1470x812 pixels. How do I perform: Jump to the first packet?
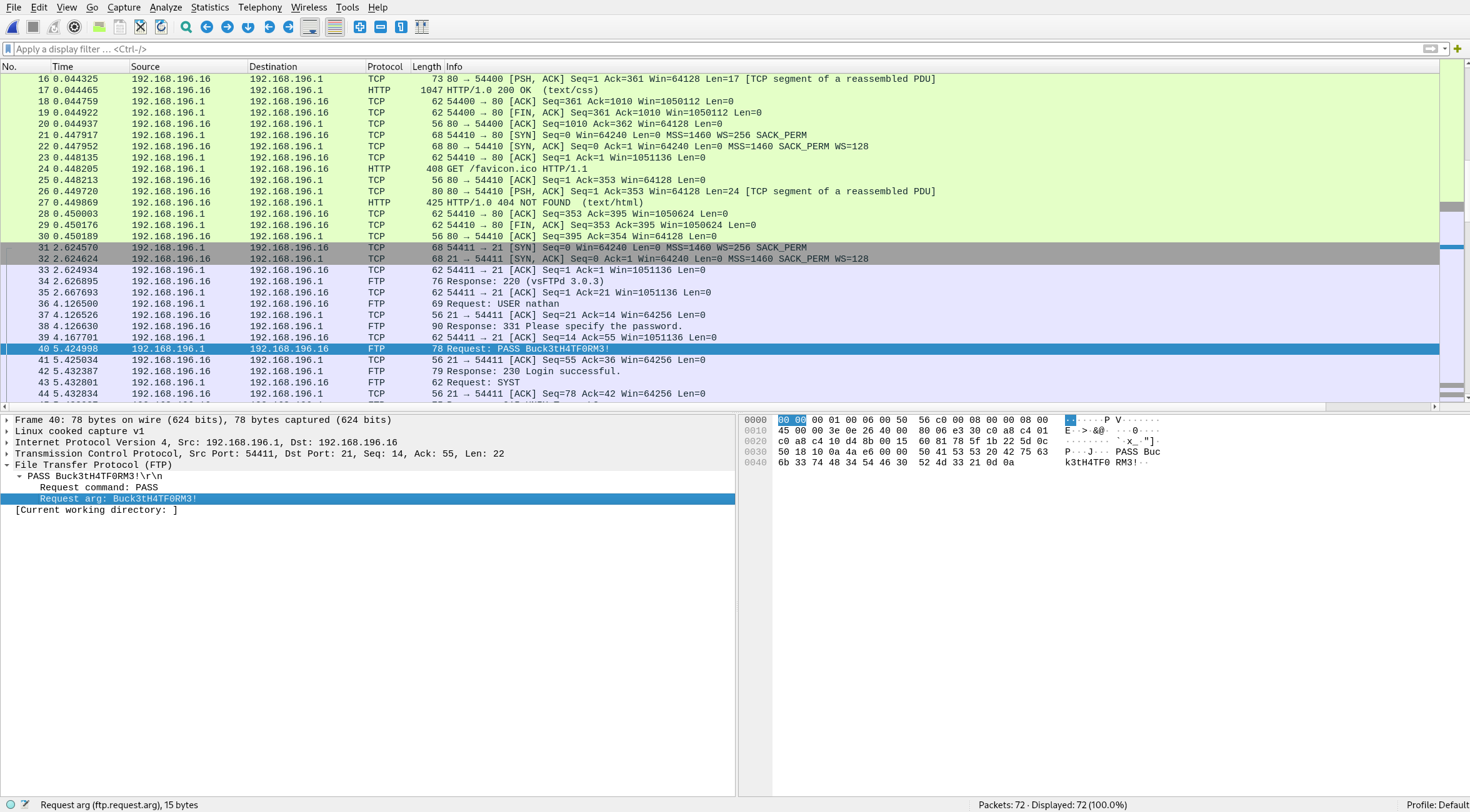269,27
